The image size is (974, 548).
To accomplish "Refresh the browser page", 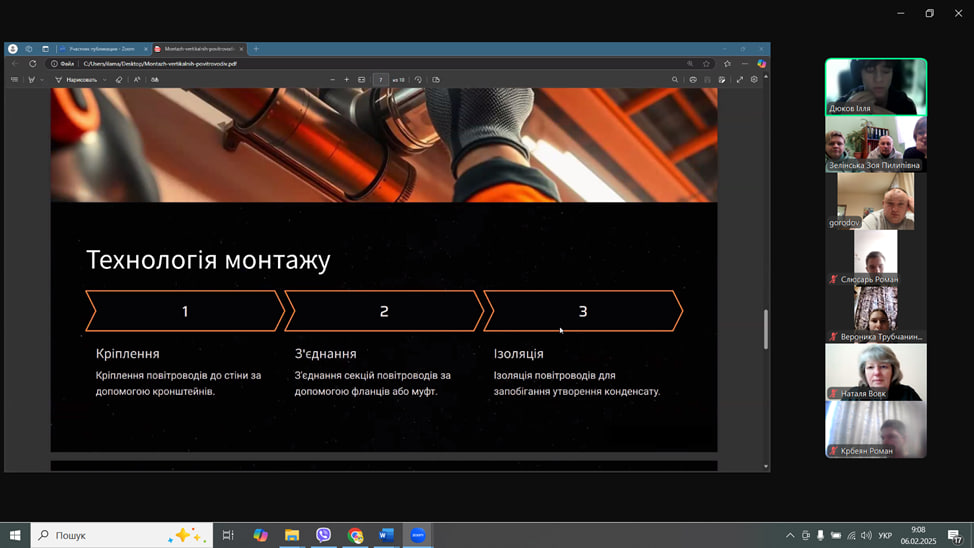I will pyautogui.click(x=32, y=64).
